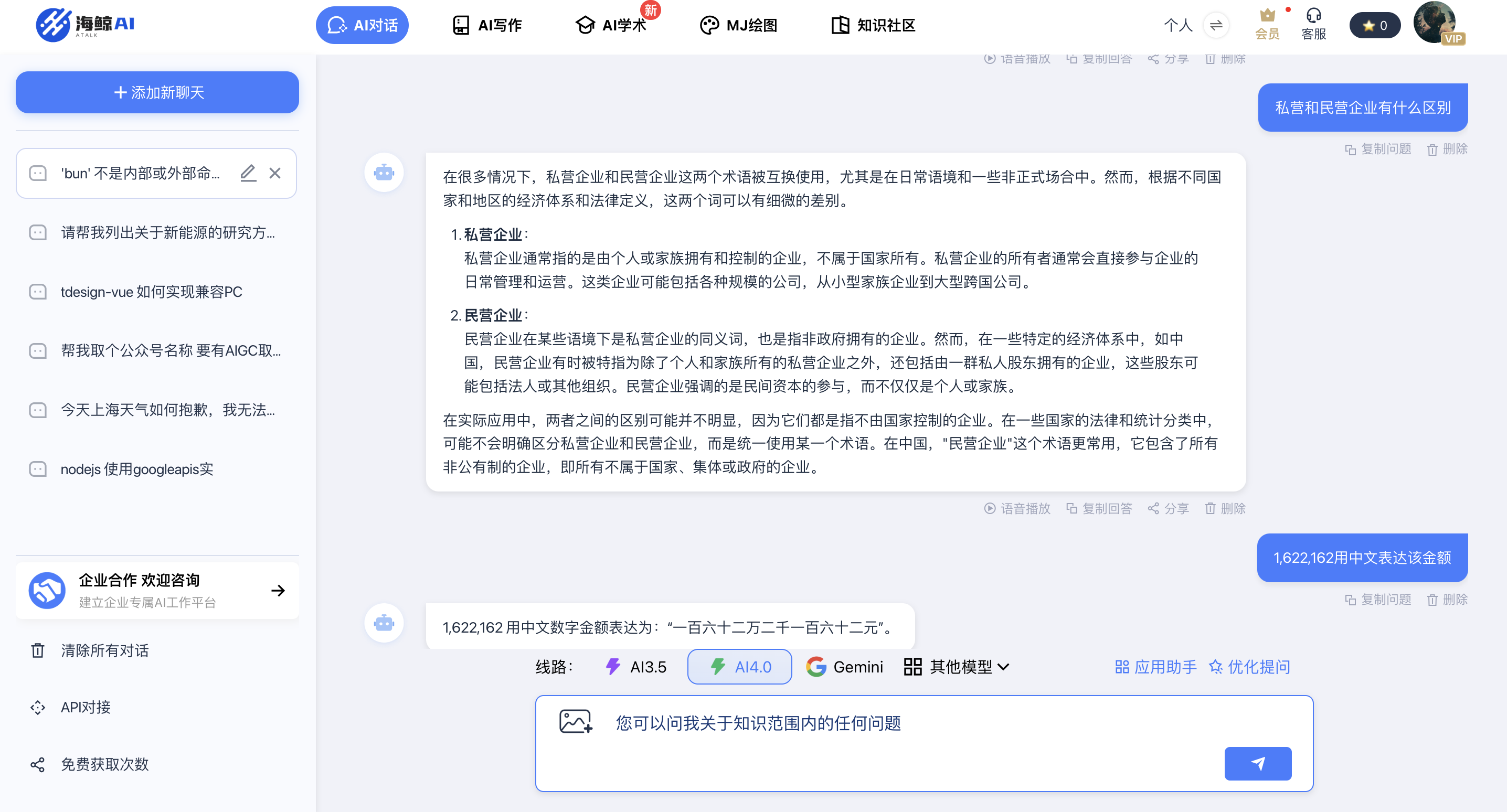Click the arrow on 企业合作 banner

(x=279, y=590)
